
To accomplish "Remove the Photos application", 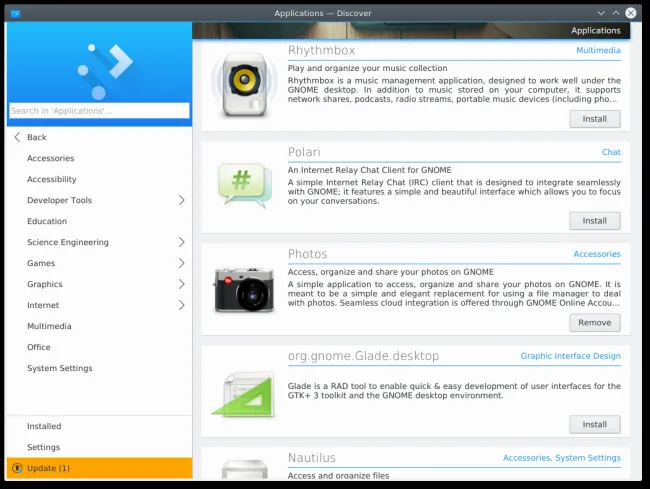I will 594,323.
